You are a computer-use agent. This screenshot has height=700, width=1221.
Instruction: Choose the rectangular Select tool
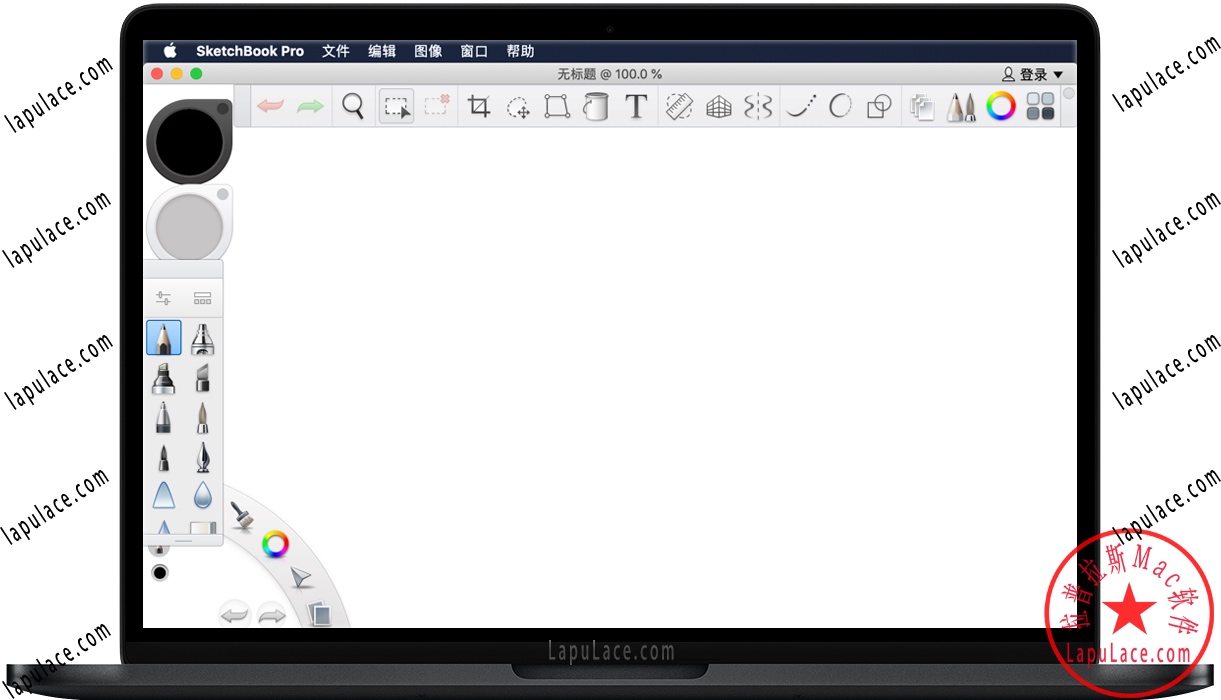point(397,106)
